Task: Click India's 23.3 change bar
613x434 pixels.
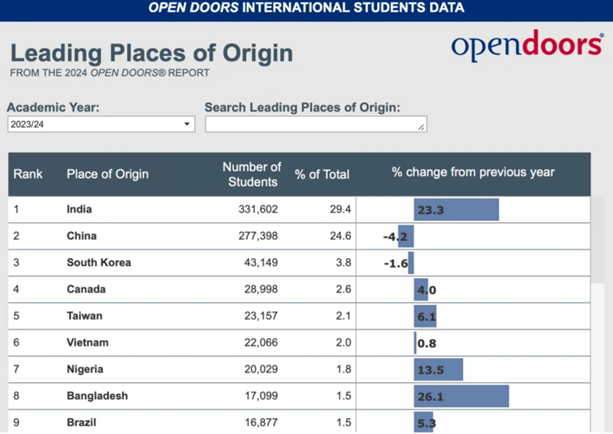Action: click(456, 210)
